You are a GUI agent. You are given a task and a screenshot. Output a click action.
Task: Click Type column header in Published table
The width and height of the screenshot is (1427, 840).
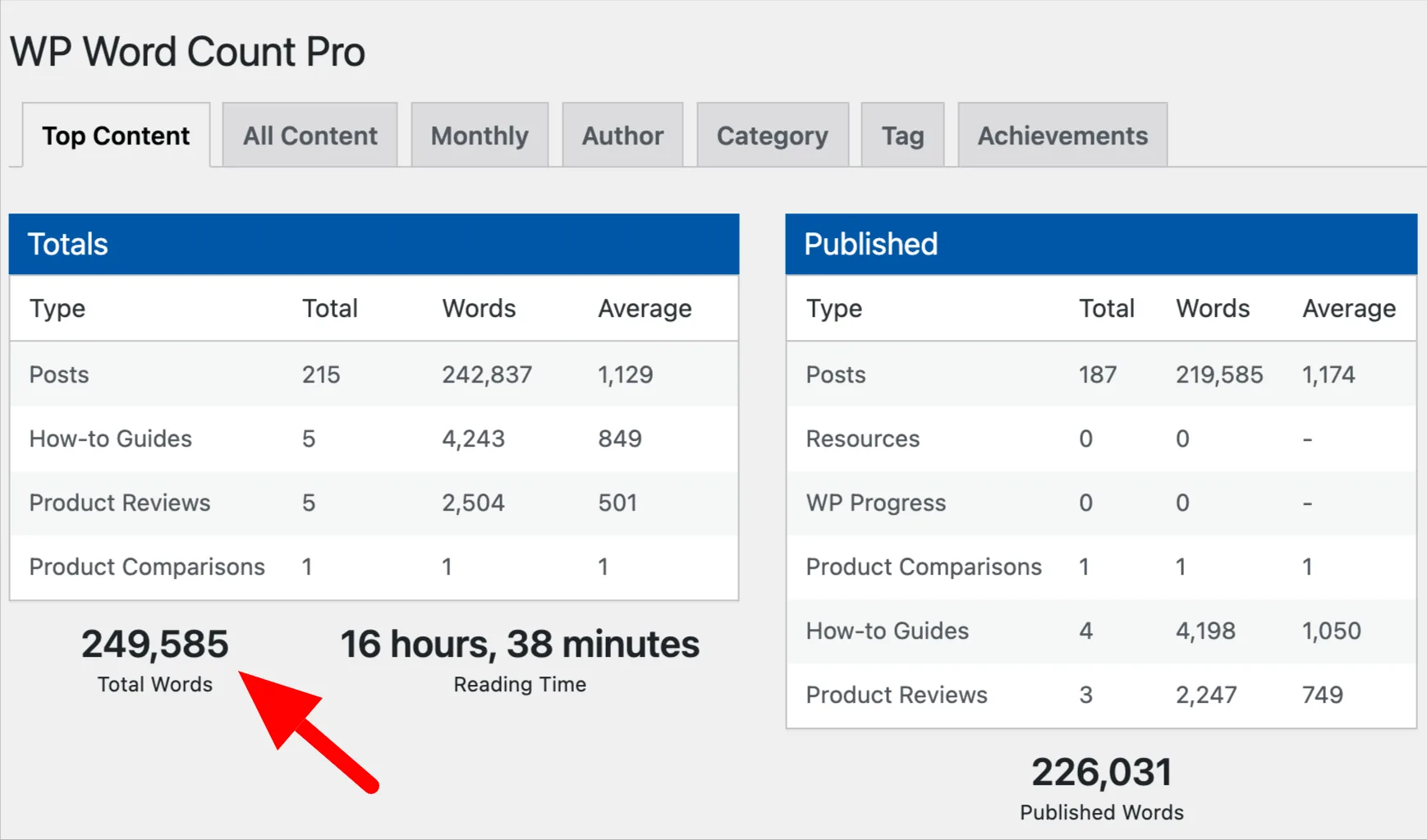(833, 309)
